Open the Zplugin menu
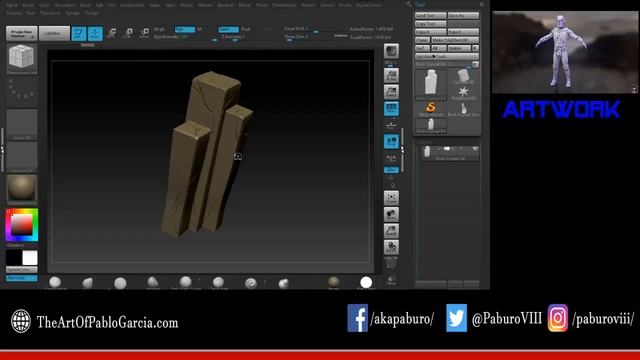The width and height of the screenshot is (640, 360). [x=73, y=13]
